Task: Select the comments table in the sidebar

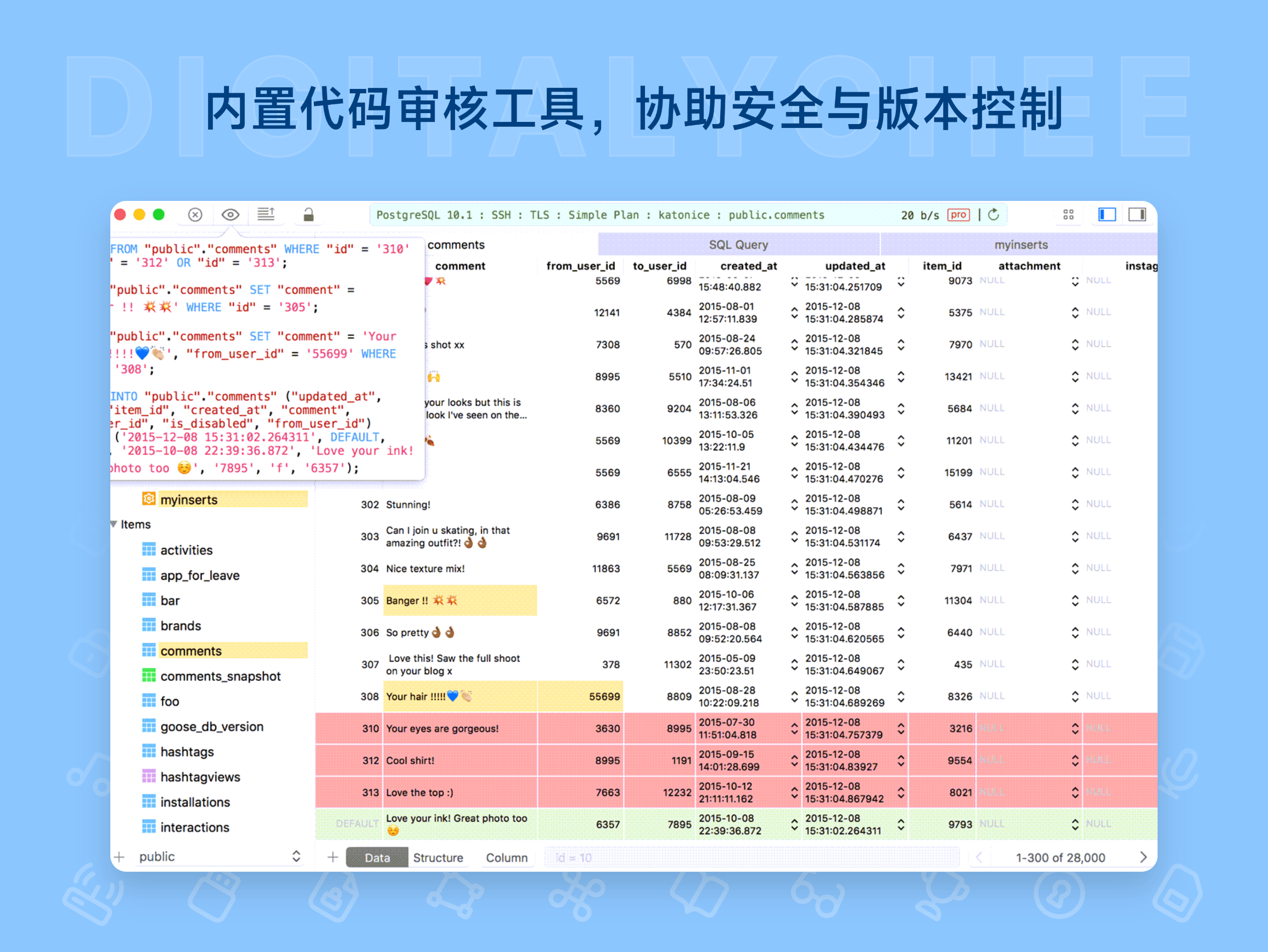Action: tap(192, 651)
